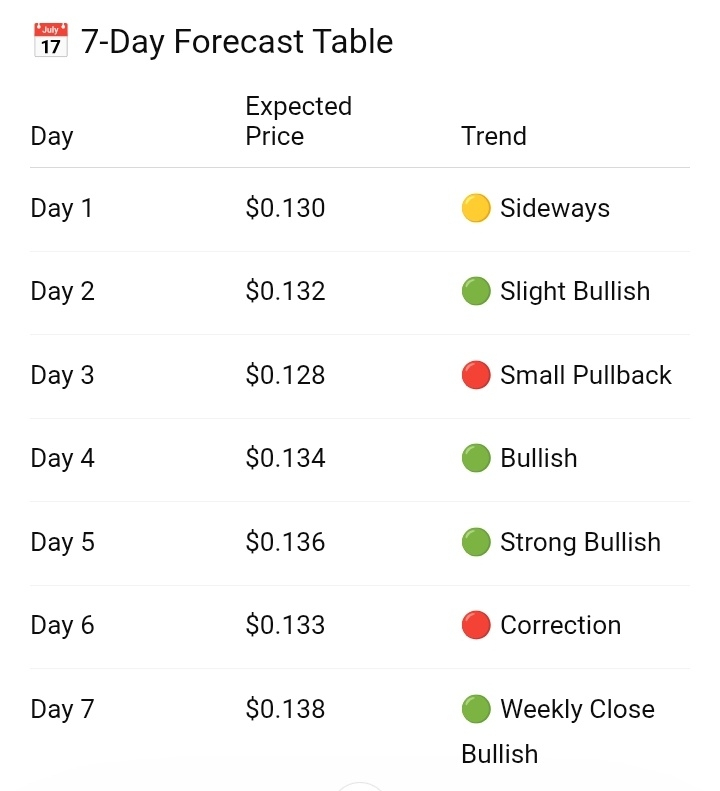Click the partial circle button at bottom

(x=359, y=786)
